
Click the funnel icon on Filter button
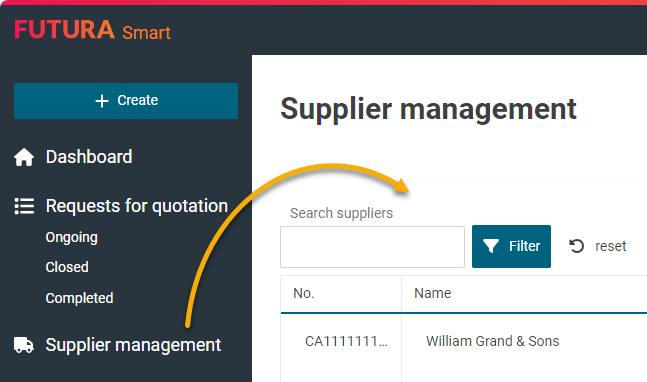click(x=491, y=246)
